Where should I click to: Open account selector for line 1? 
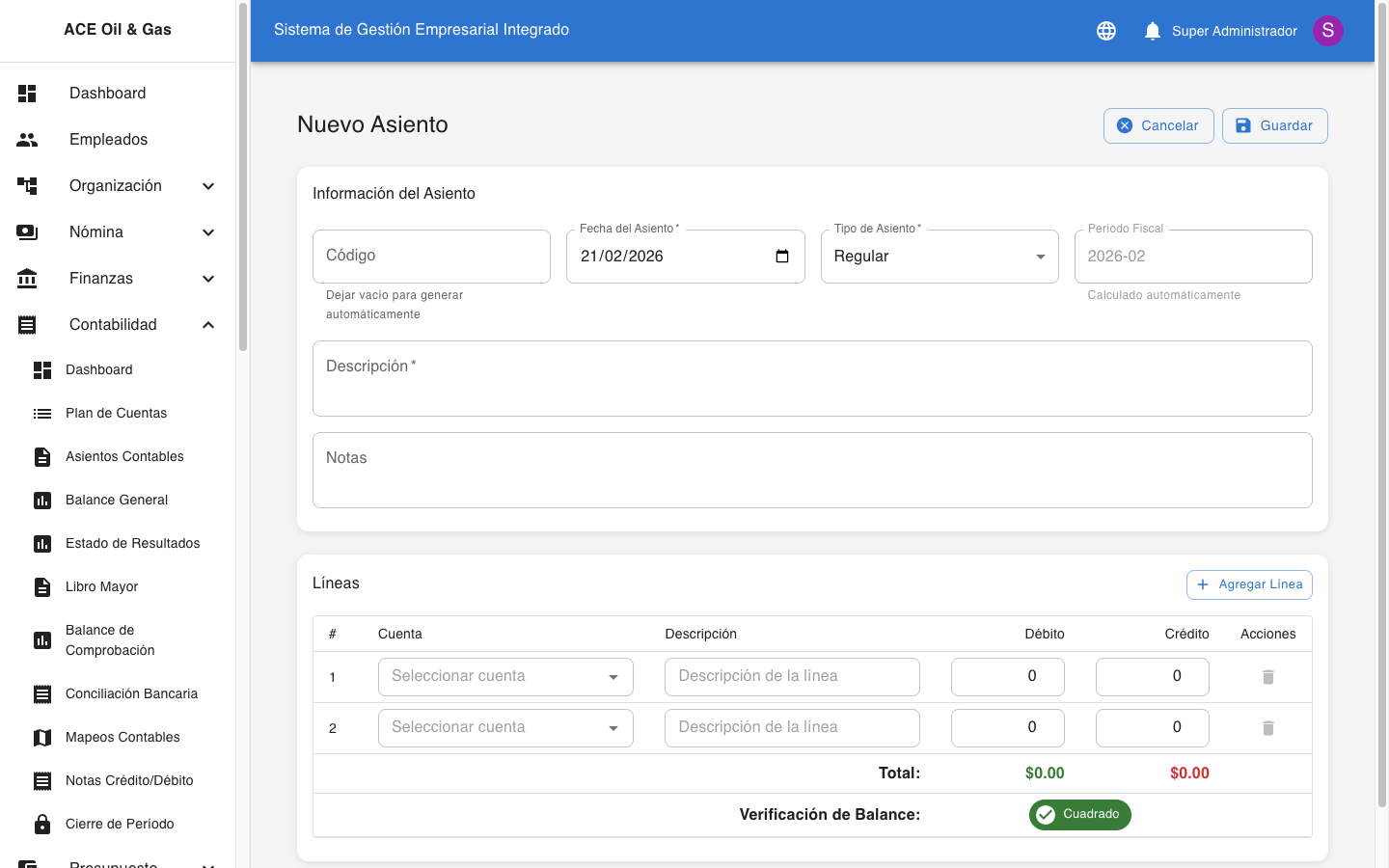(505, 677)
